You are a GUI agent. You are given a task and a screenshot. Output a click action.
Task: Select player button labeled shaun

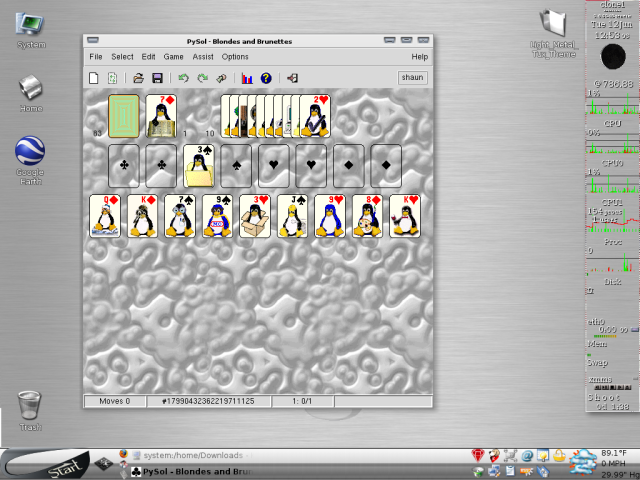412,78
